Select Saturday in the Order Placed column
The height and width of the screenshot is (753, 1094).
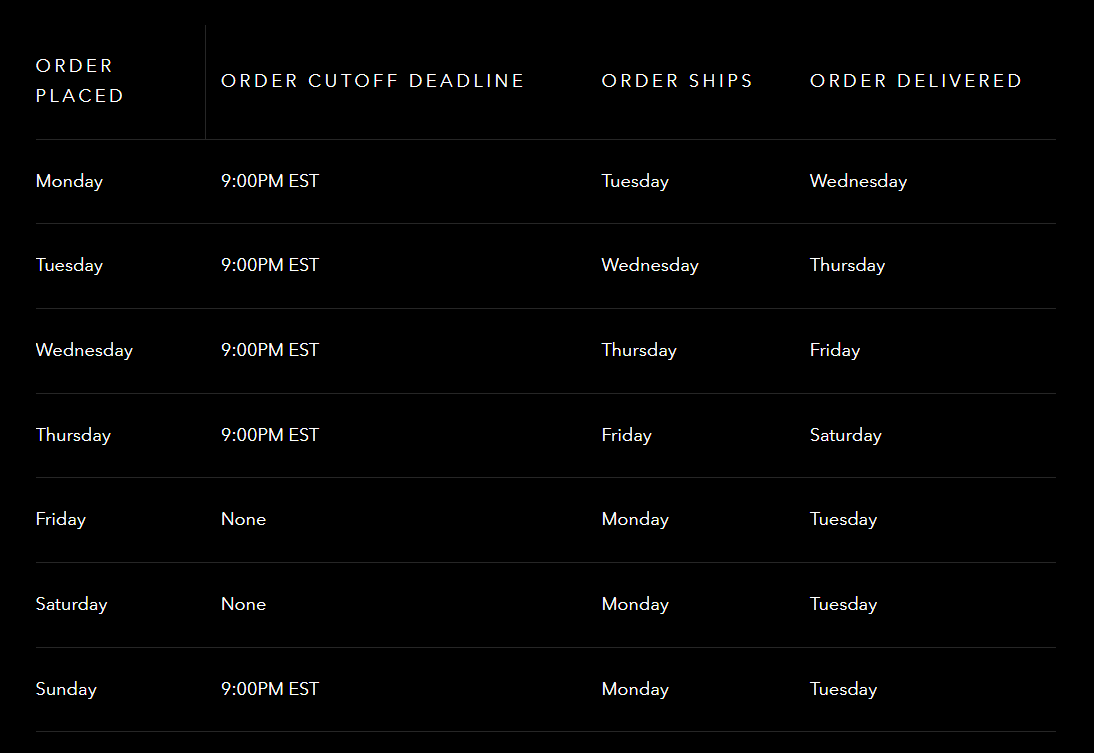coord(71,604)
